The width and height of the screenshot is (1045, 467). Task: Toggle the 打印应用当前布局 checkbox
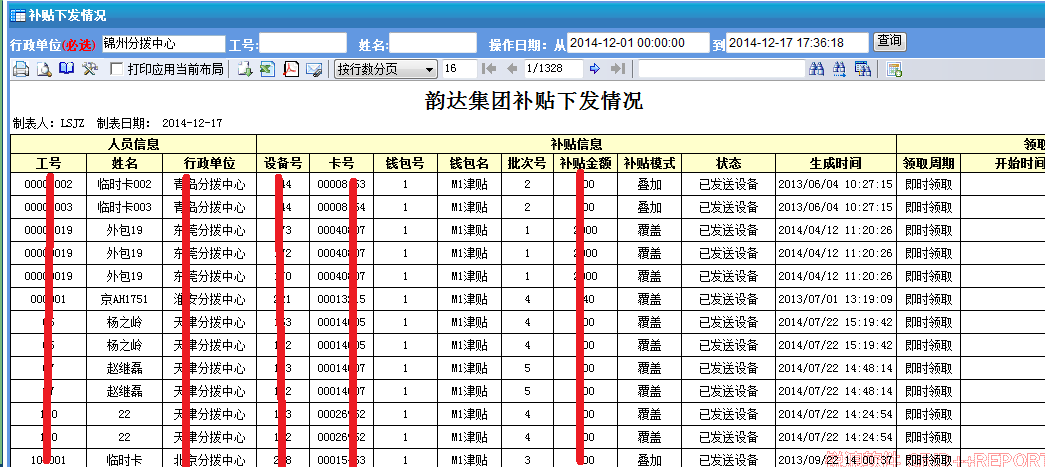[116, 69]
